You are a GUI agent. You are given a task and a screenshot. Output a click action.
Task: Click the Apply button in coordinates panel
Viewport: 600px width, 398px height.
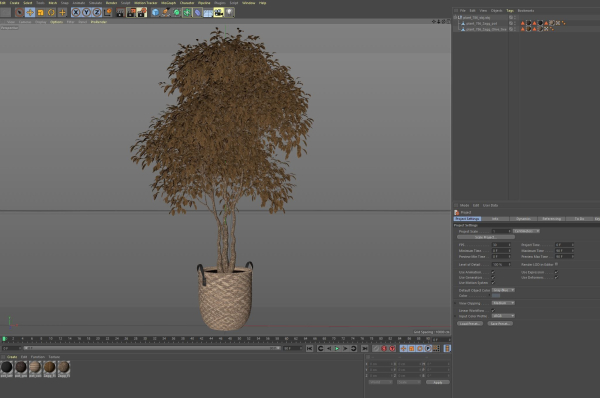(x=438, y=382)
